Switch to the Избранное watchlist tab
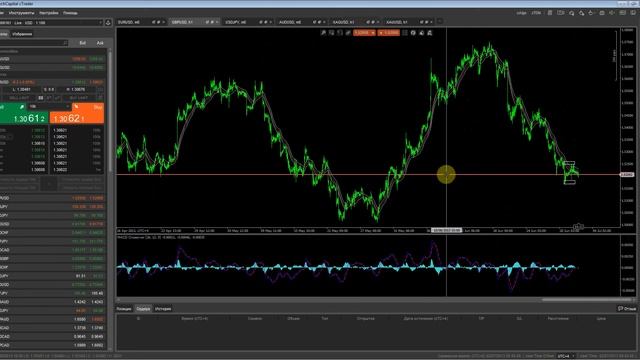This screenshot has width=640, height=360. pos(22,34)
